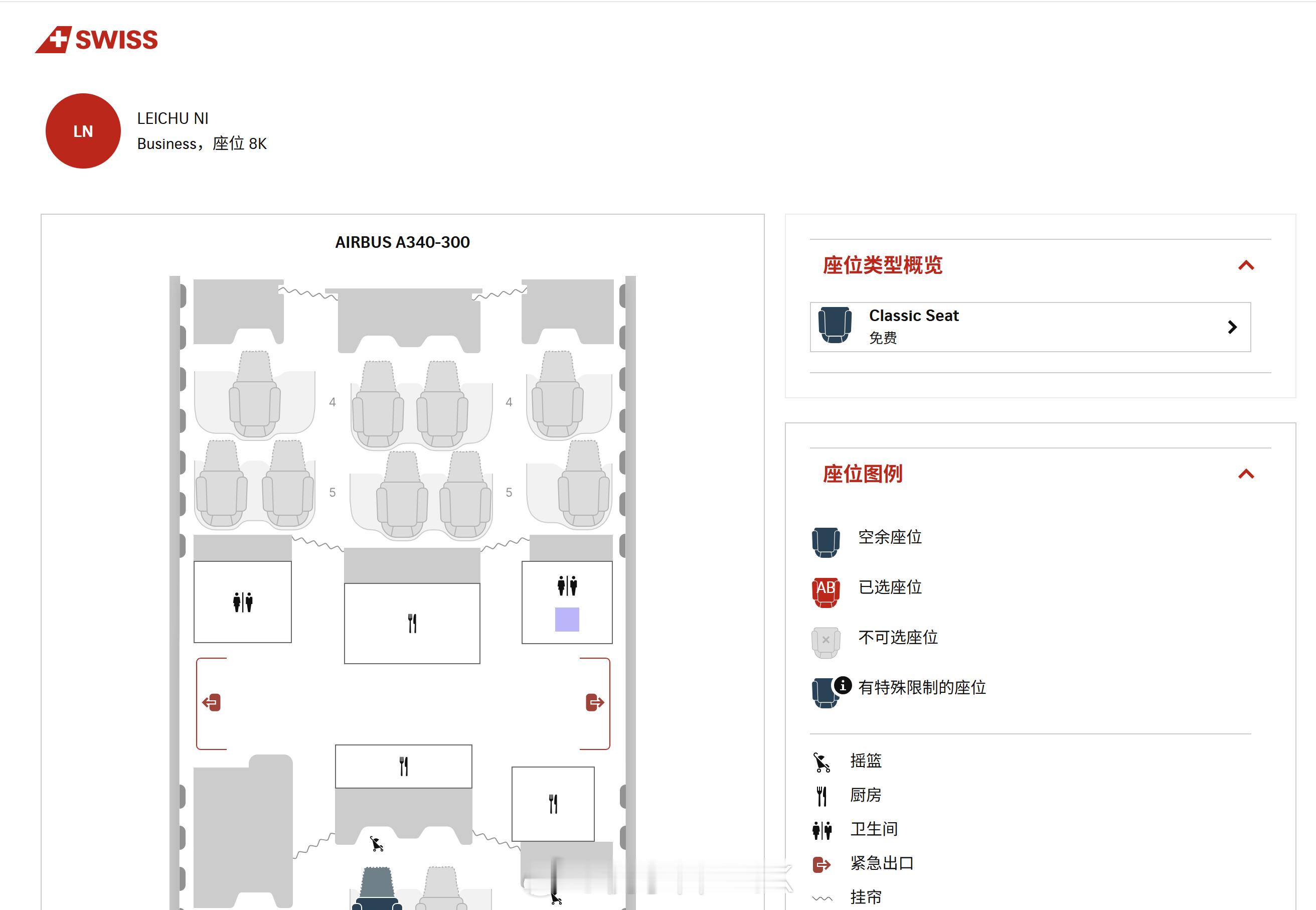This screenshot has width=1316, height=910.
Task: Click the 摇篮 legend label
Action: [866, 761]
